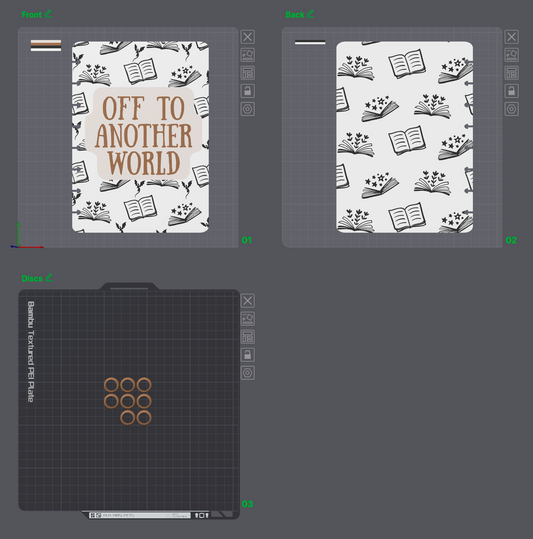Open plate settings for the Front plate
The height and width of the screenshot is (539, 533).
click(247, 109)
